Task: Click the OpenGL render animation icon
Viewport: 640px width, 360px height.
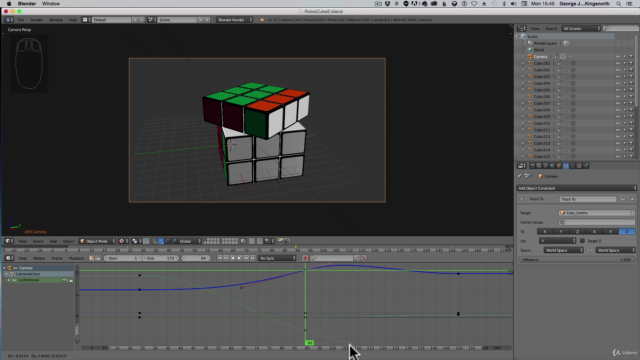Action: (x=286, y=241)
